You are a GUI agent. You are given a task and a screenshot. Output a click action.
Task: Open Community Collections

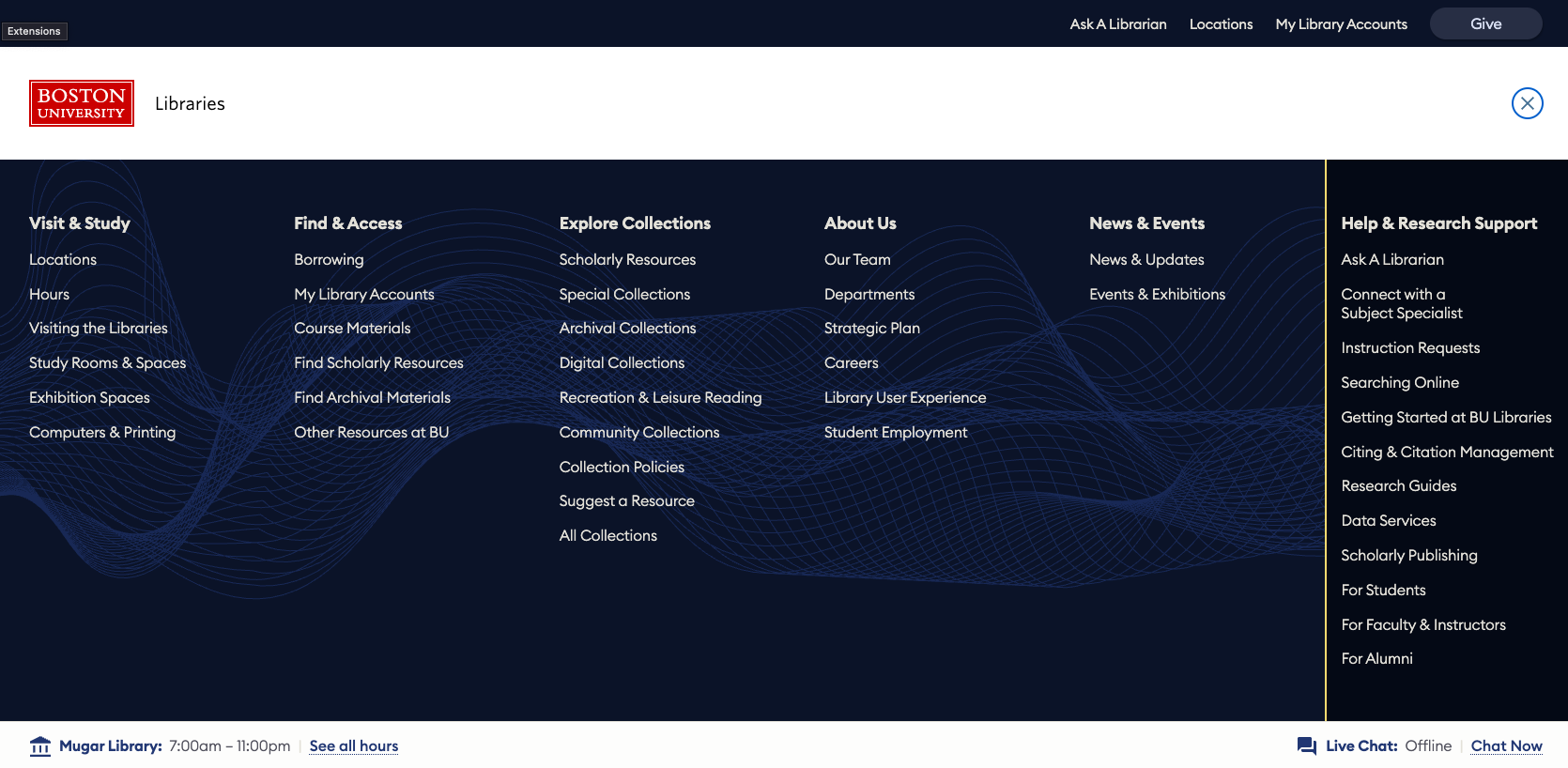click(639, 432)
